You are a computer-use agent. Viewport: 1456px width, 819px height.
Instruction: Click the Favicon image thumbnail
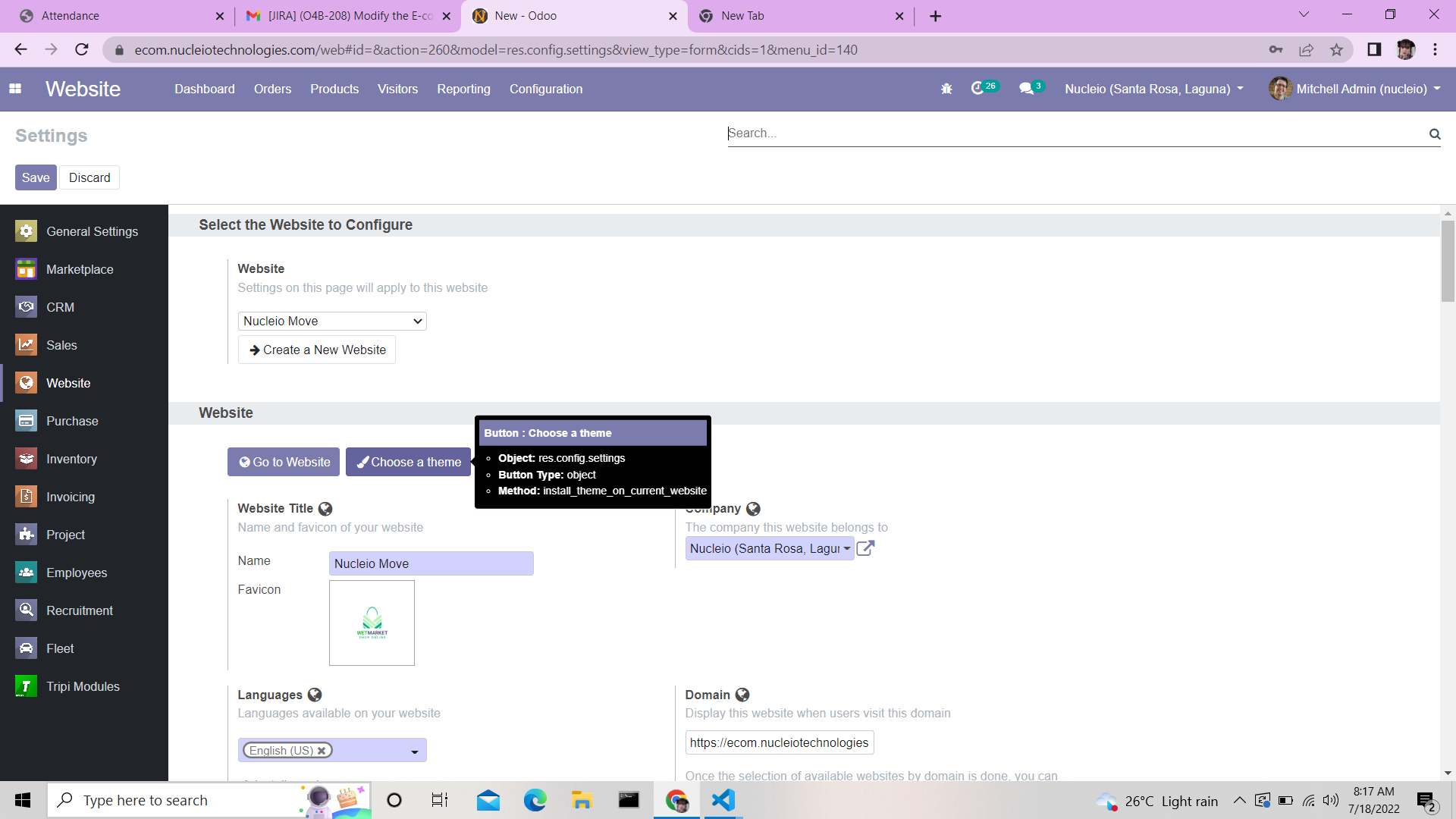coord(372,623)
